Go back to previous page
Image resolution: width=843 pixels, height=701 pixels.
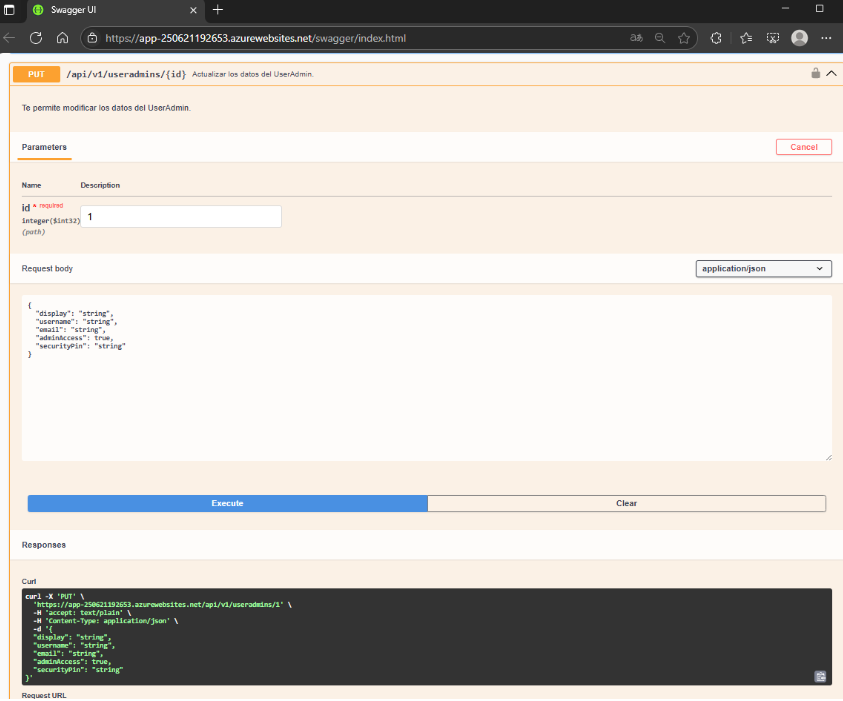click(x=9, y=38)
